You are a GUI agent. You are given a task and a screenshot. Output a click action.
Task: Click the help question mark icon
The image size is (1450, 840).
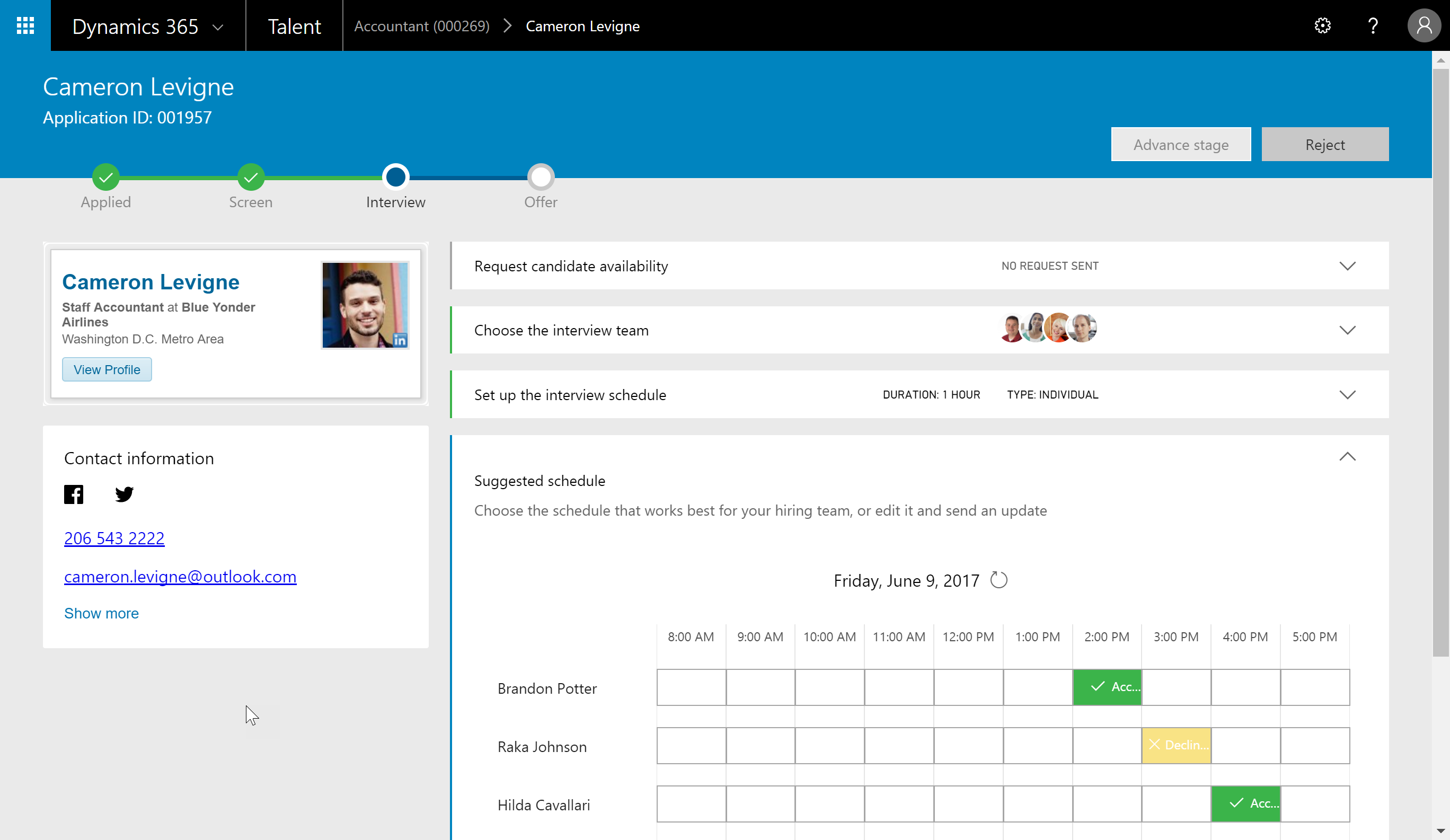coord(1373,25)
